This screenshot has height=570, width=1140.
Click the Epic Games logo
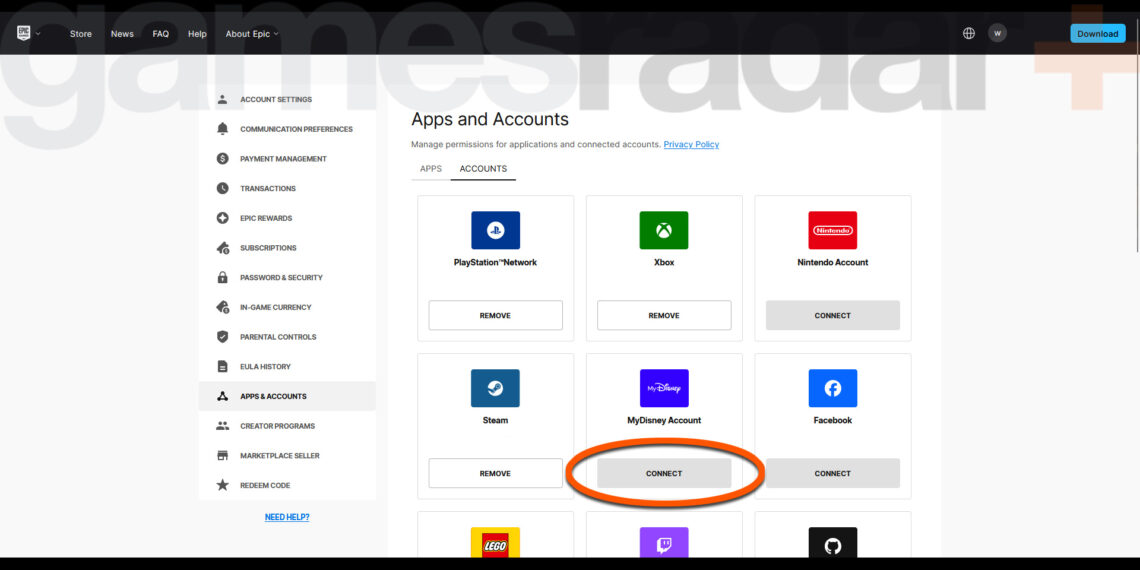point(24,33)
